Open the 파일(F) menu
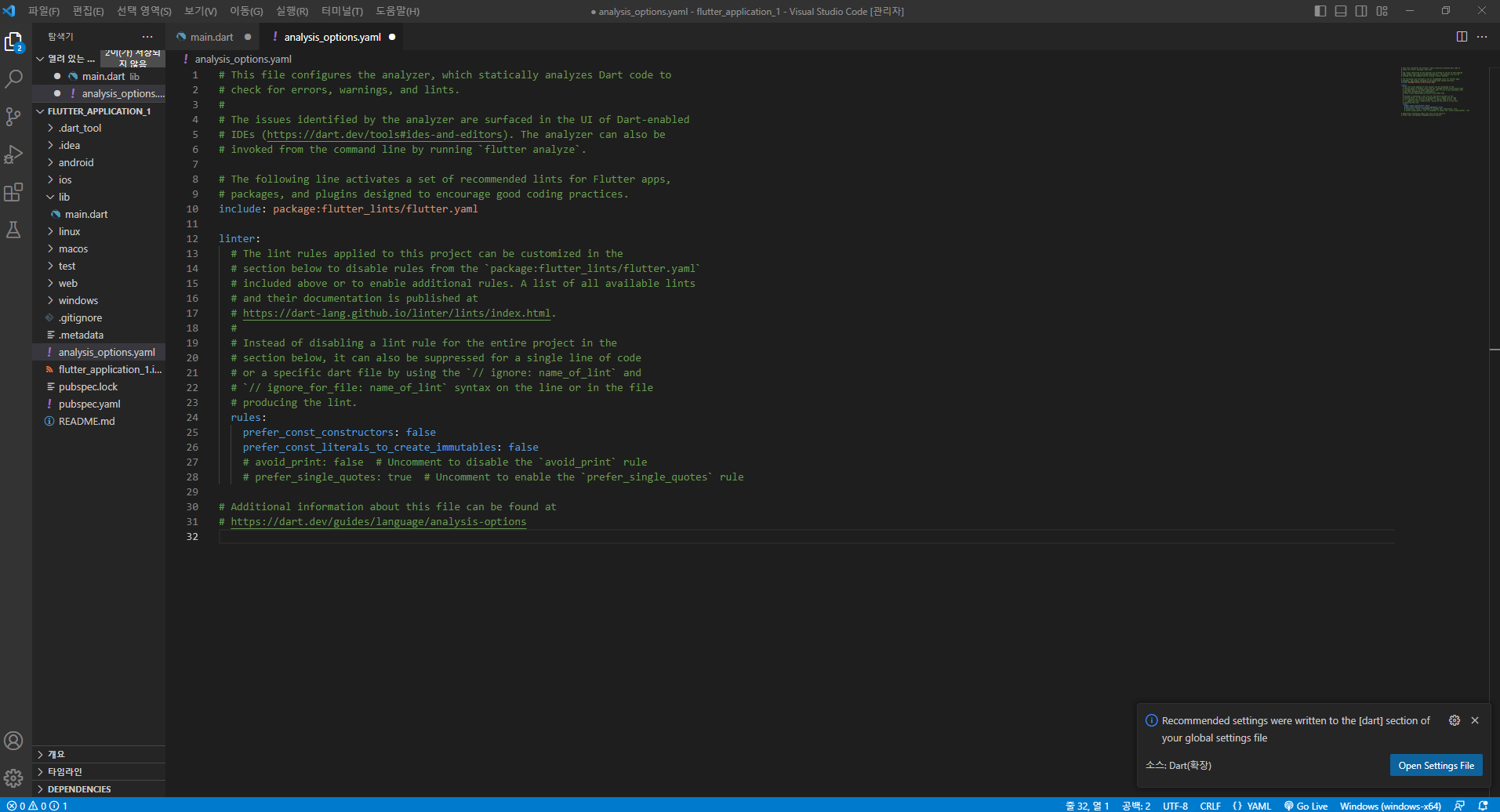Screen dimensions: 1500x812 click(44, 11)
